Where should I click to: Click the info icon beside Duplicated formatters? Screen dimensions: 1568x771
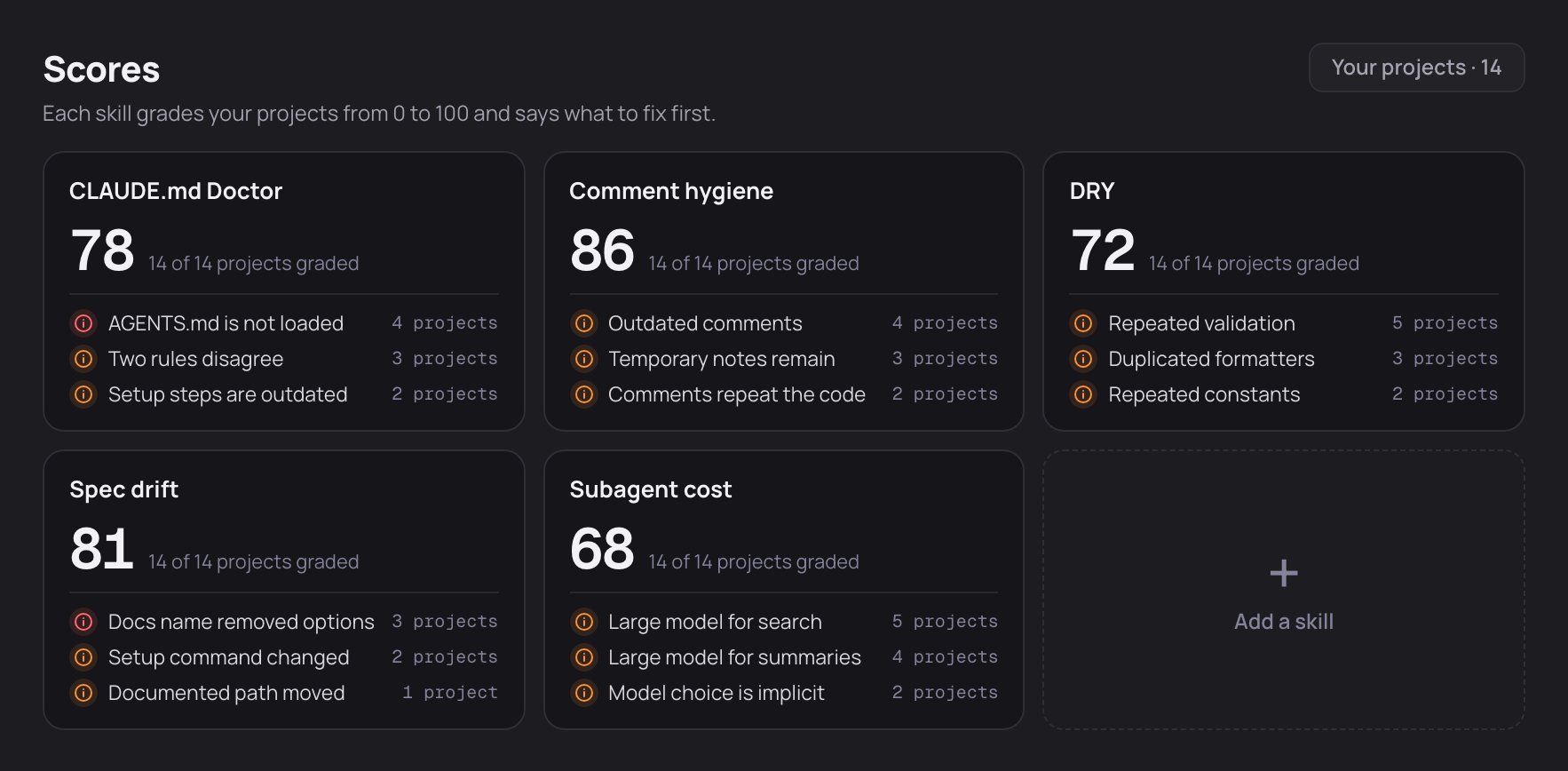1083,359
